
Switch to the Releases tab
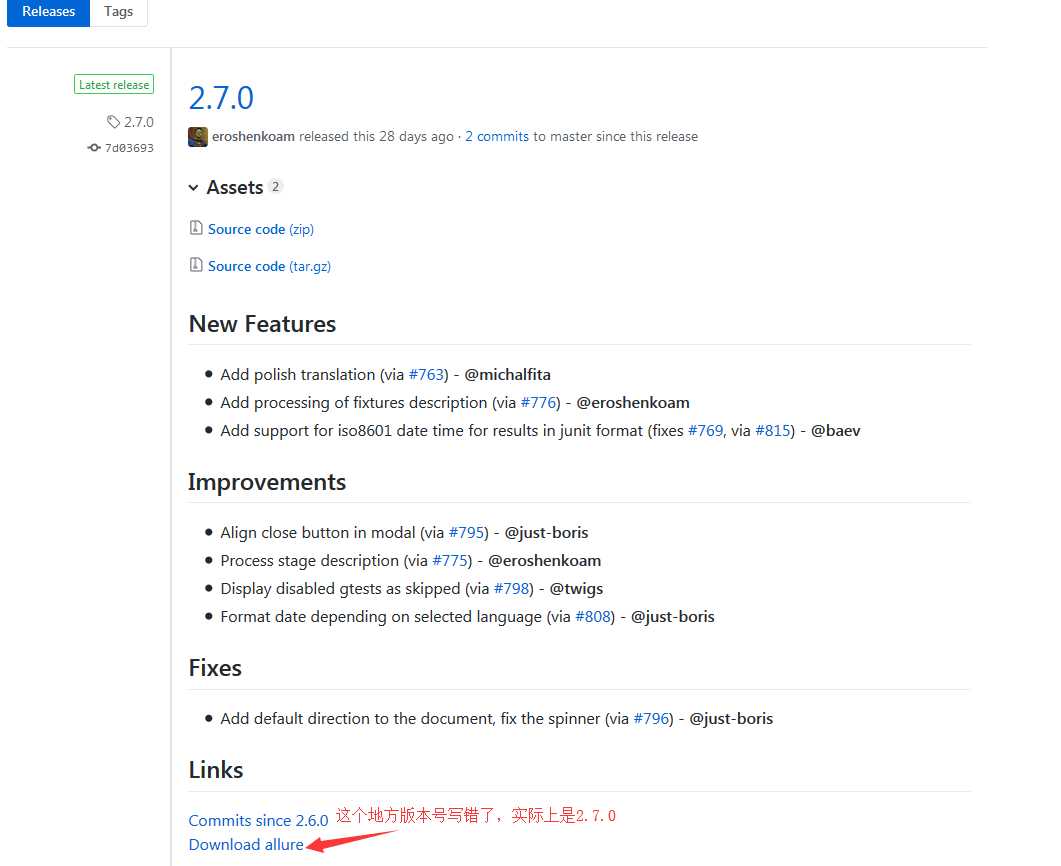[48, 12]
